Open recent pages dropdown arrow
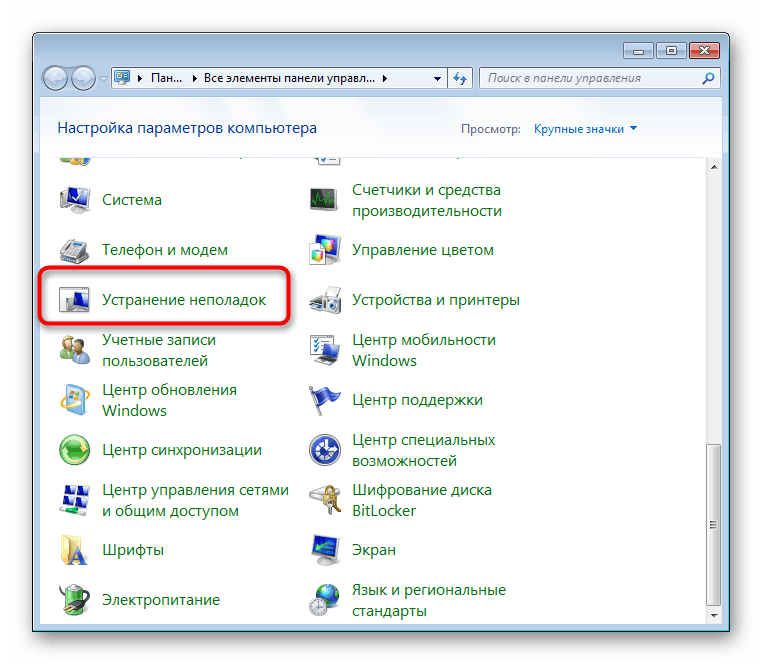Viewport: 762px width, 664px height. pyautogui.click(x=103, y=78)
